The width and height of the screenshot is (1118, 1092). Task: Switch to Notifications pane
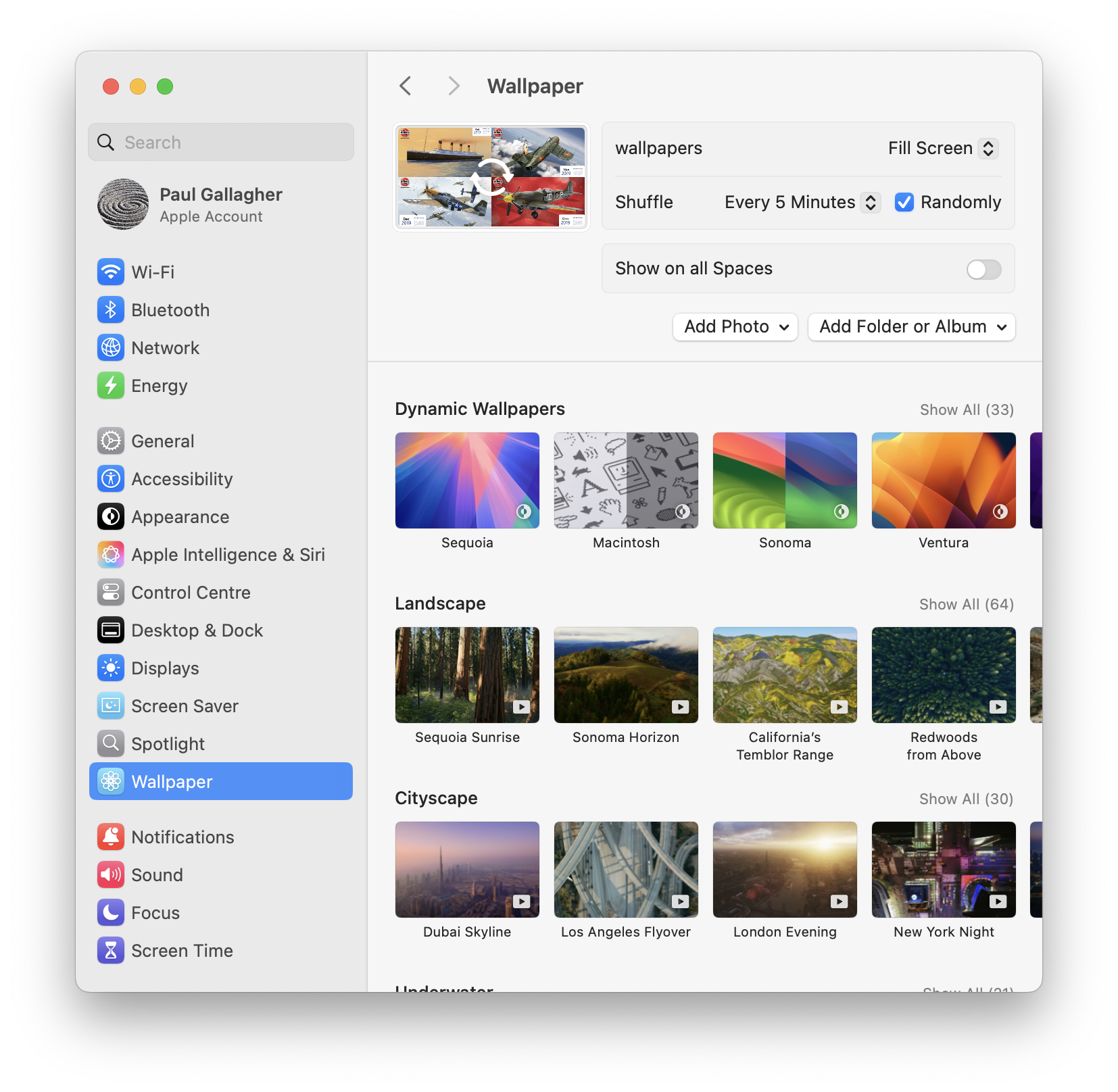point(221,837)
